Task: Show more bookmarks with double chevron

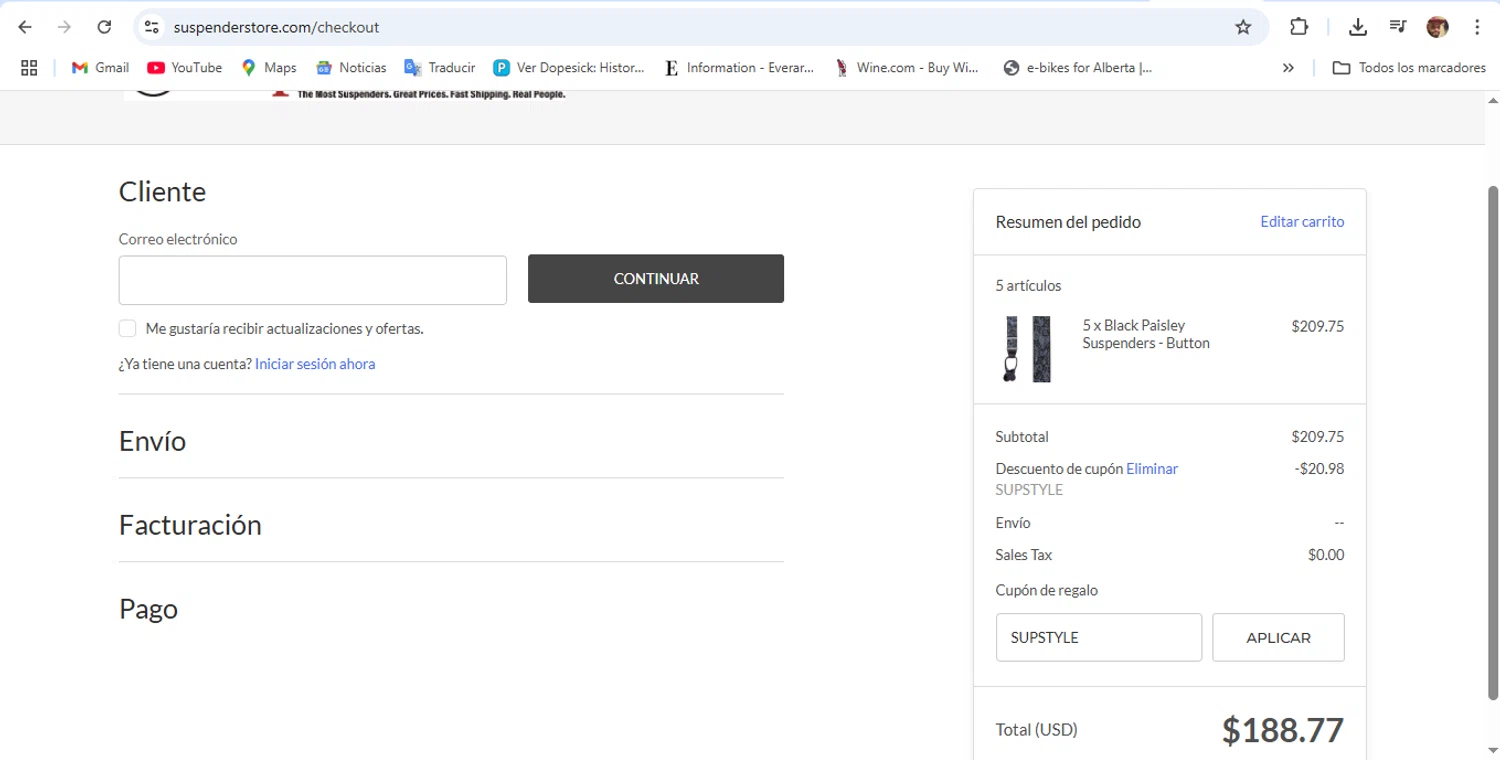Action: pos(1288,68)
